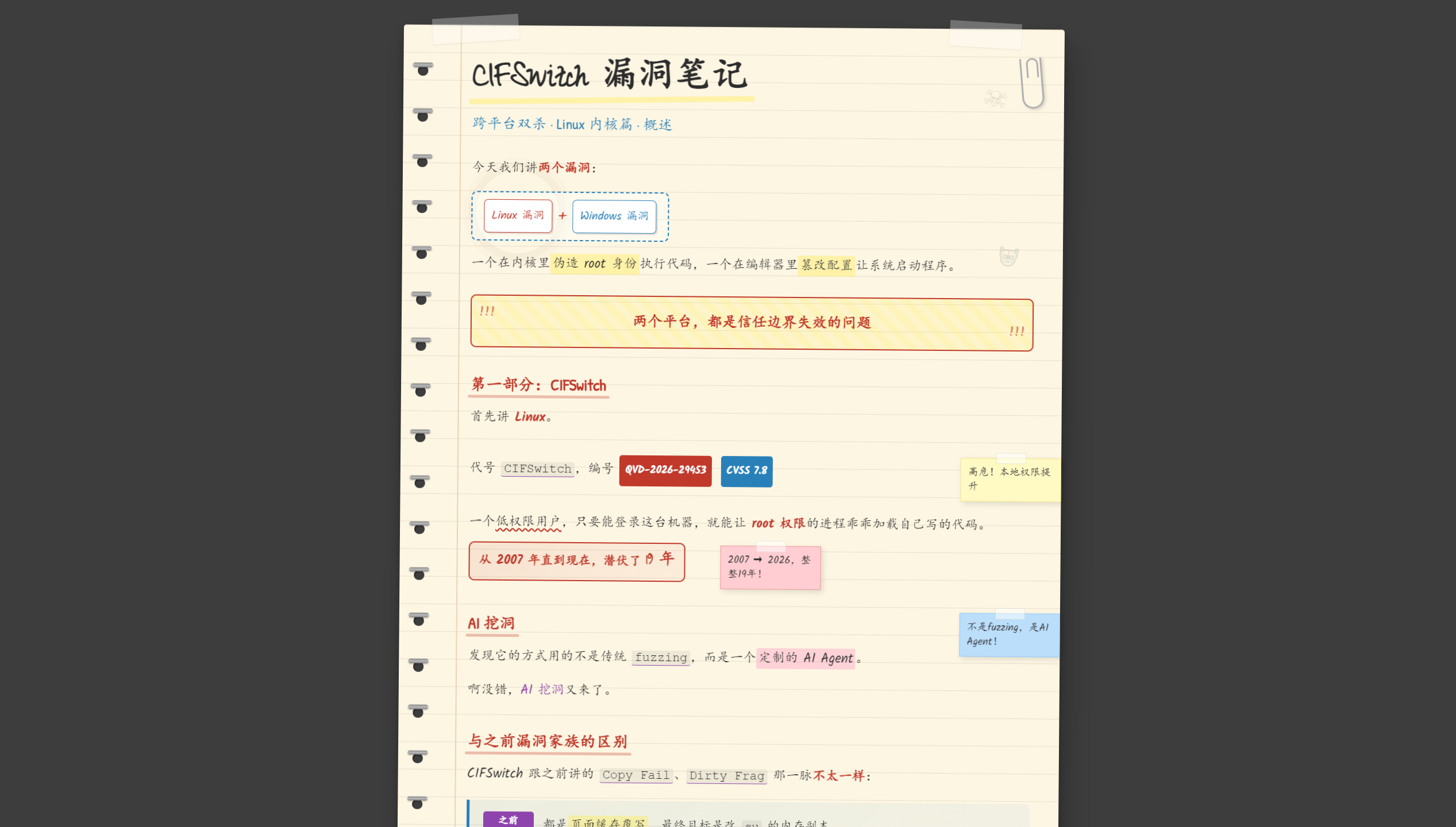Click the paperclip icon on the notebook
The image size is (1456, 827).
pyautogui.click(x=1032, y=83)
